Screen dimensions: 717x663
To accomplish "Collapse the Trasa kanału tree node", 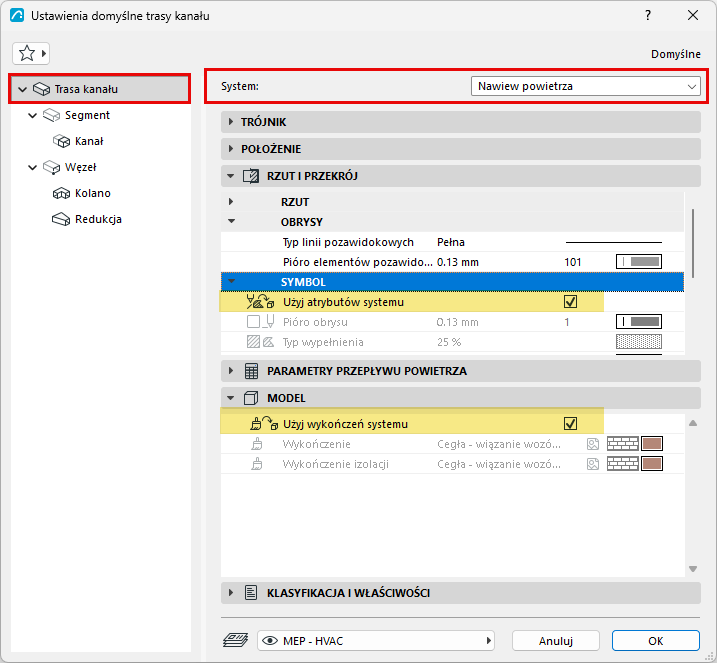I will point(22,89).
